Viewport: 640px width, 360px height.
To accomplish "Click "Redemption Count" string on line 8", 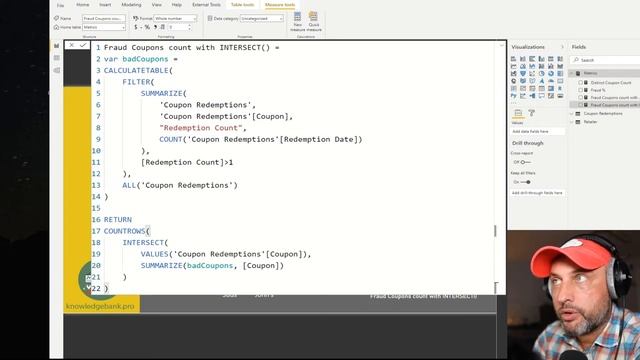I will pos(200,128).
